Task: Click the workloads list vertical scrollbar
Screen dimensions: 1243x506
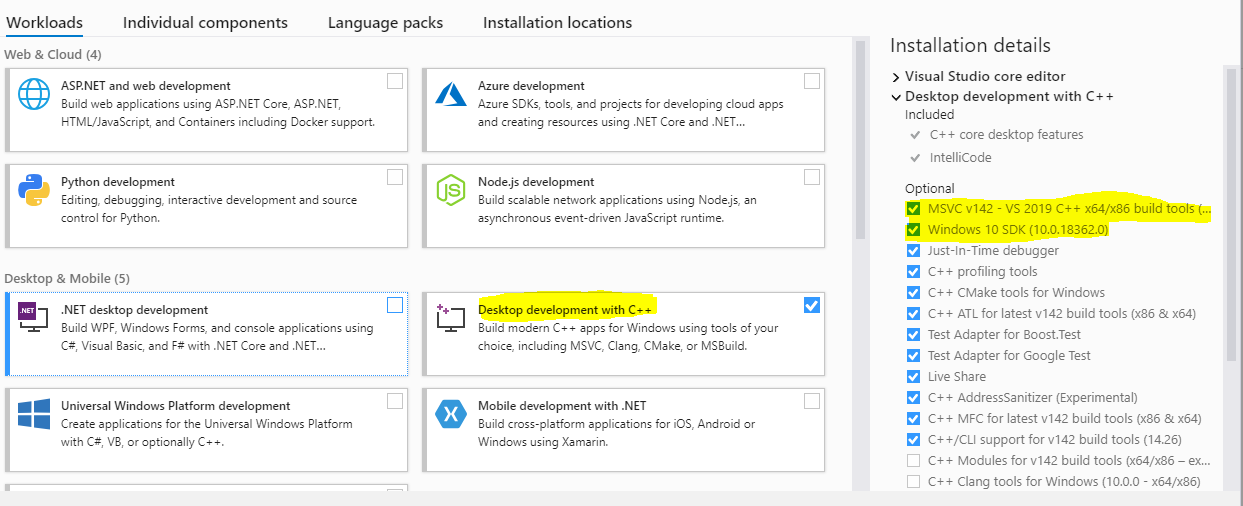Action: (860, 140)
